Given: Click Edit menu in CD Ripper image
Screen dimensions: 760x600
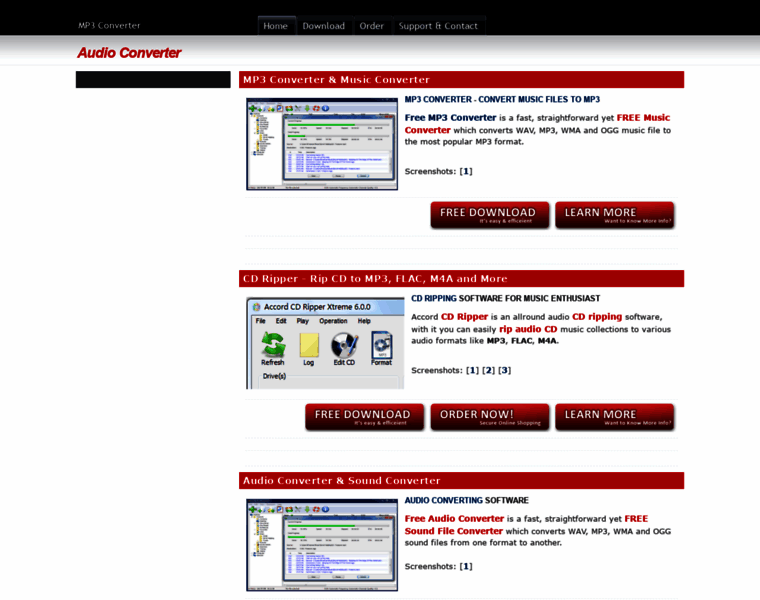Looking at the screenshot, I should coord(281,321).
